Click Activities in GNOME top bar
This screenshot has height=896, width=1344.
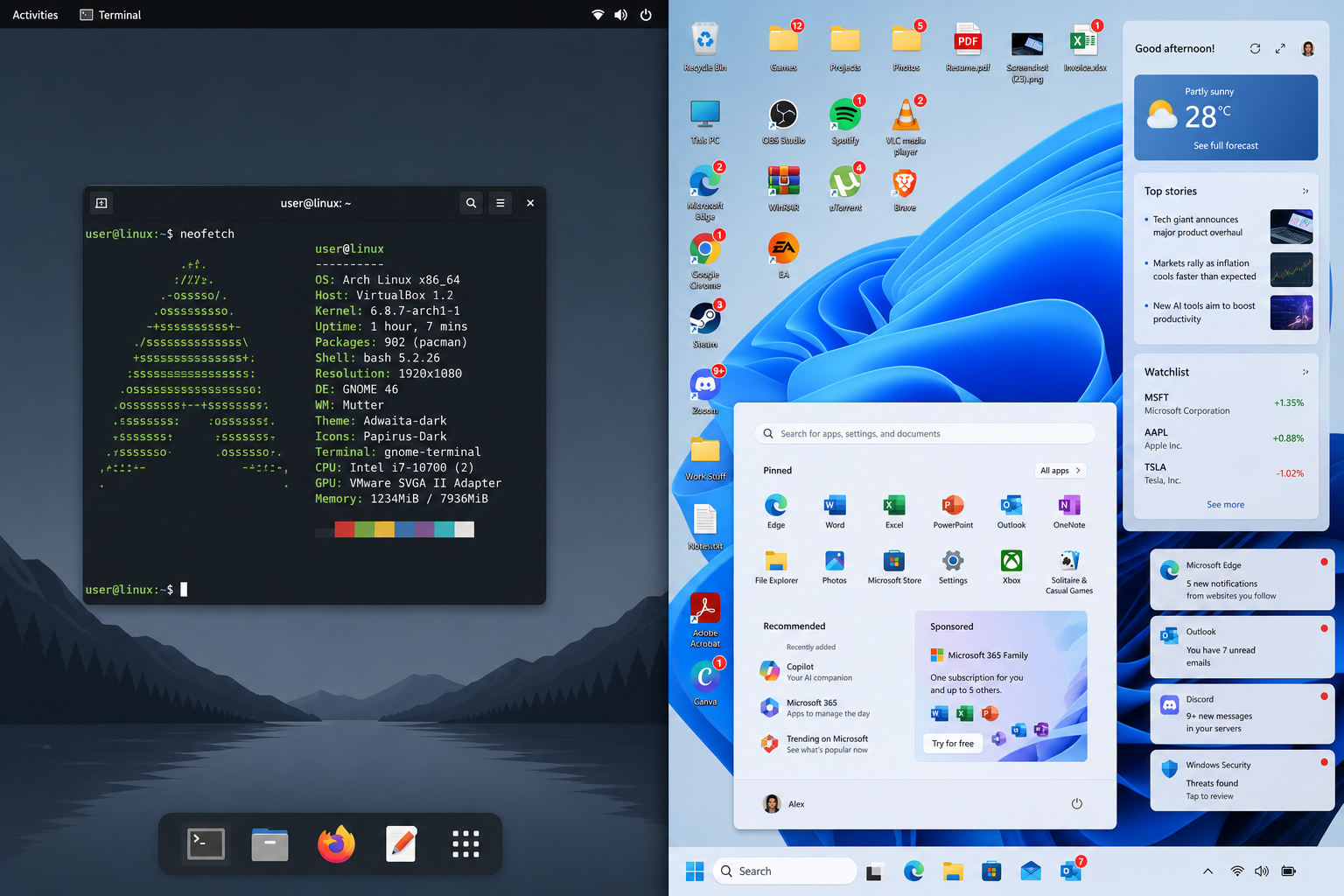click(35, 15)
